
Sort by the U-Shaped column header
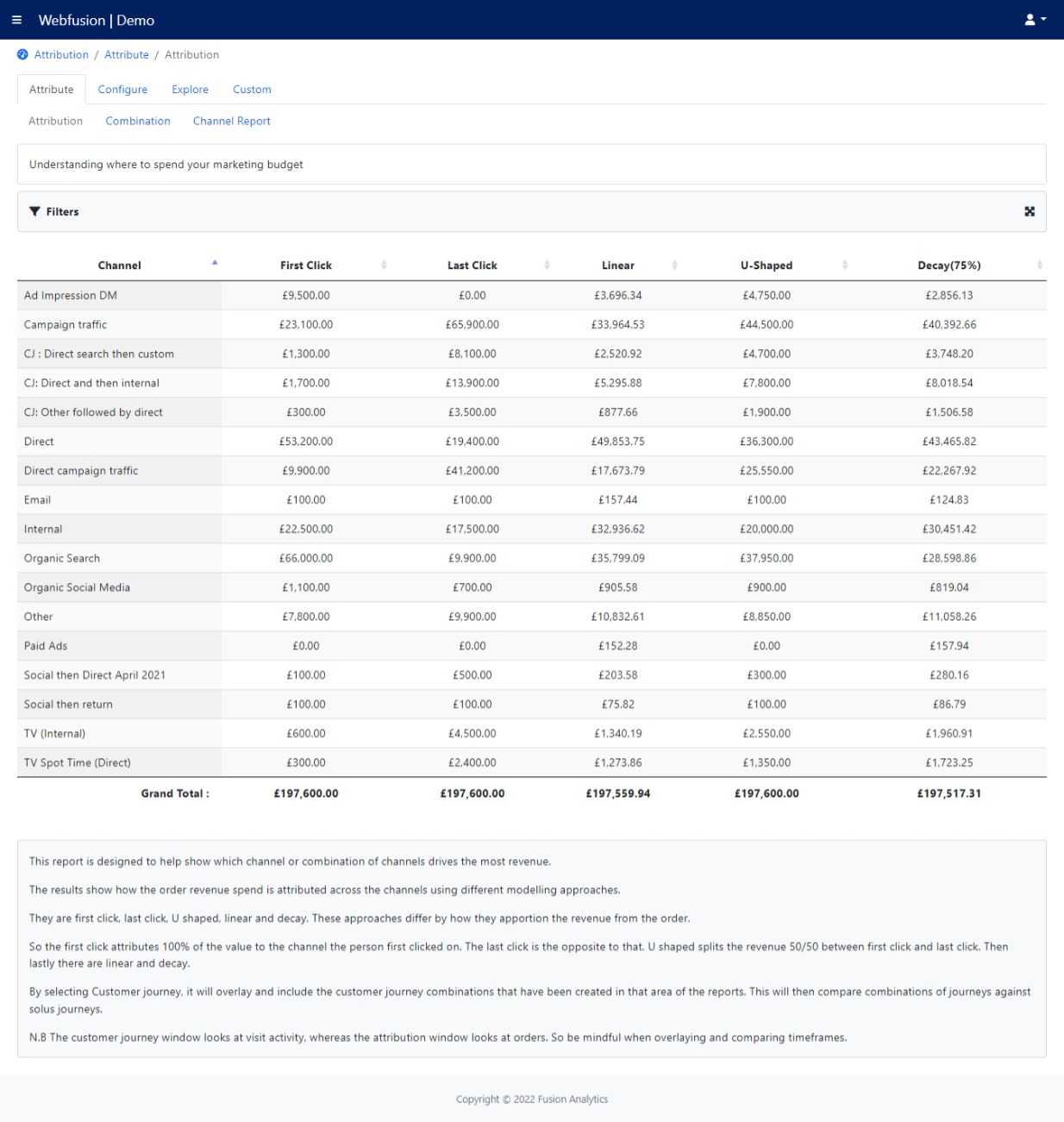point(767,266)
